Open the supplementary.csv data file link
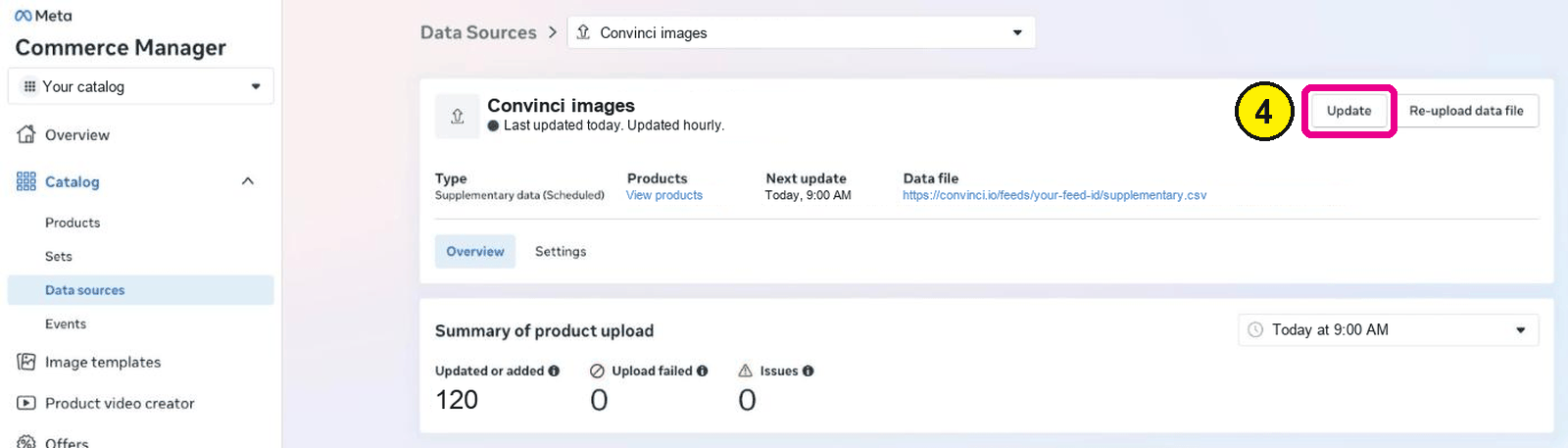 [1054, 195]
